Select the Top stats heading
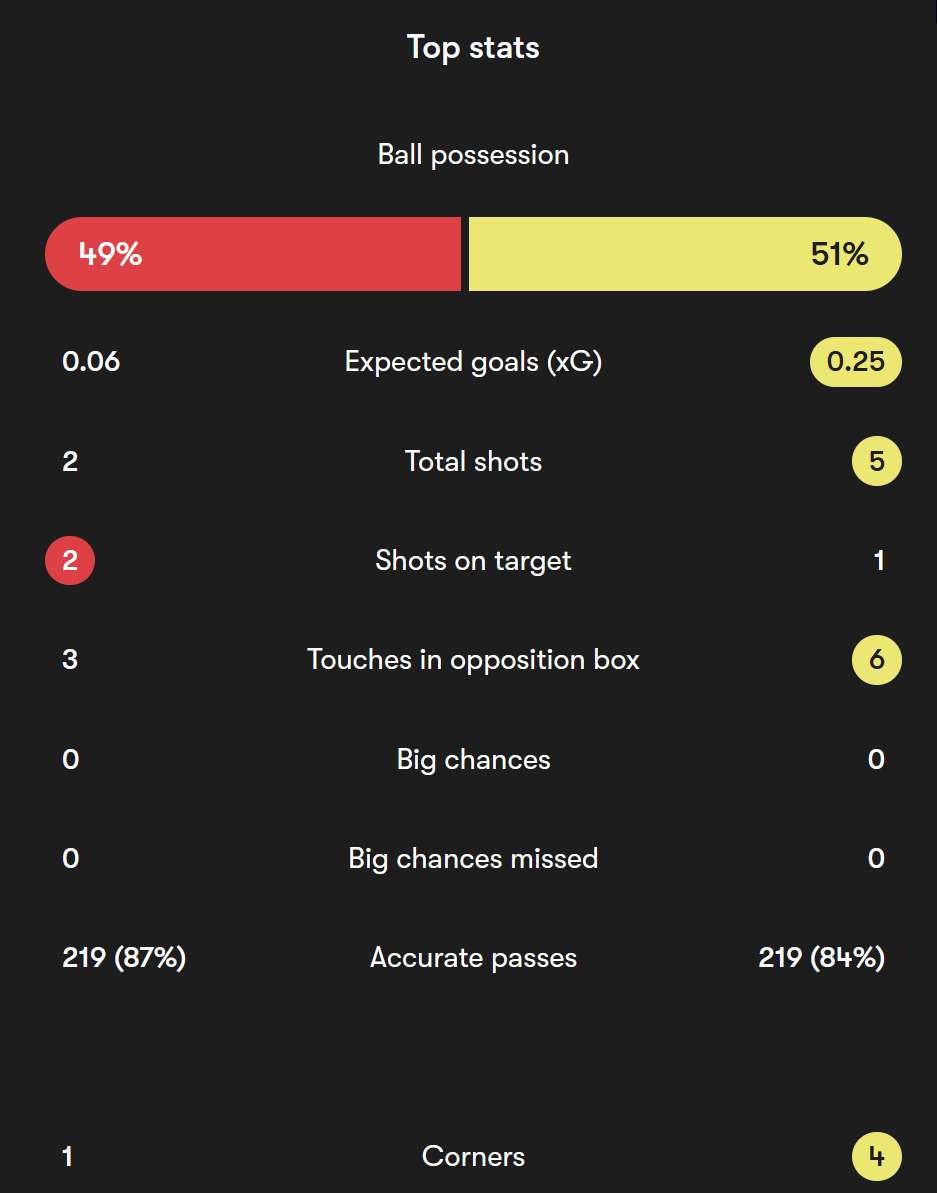The width and height of the screenshot is (937, 1193). (x=473, y=48)
